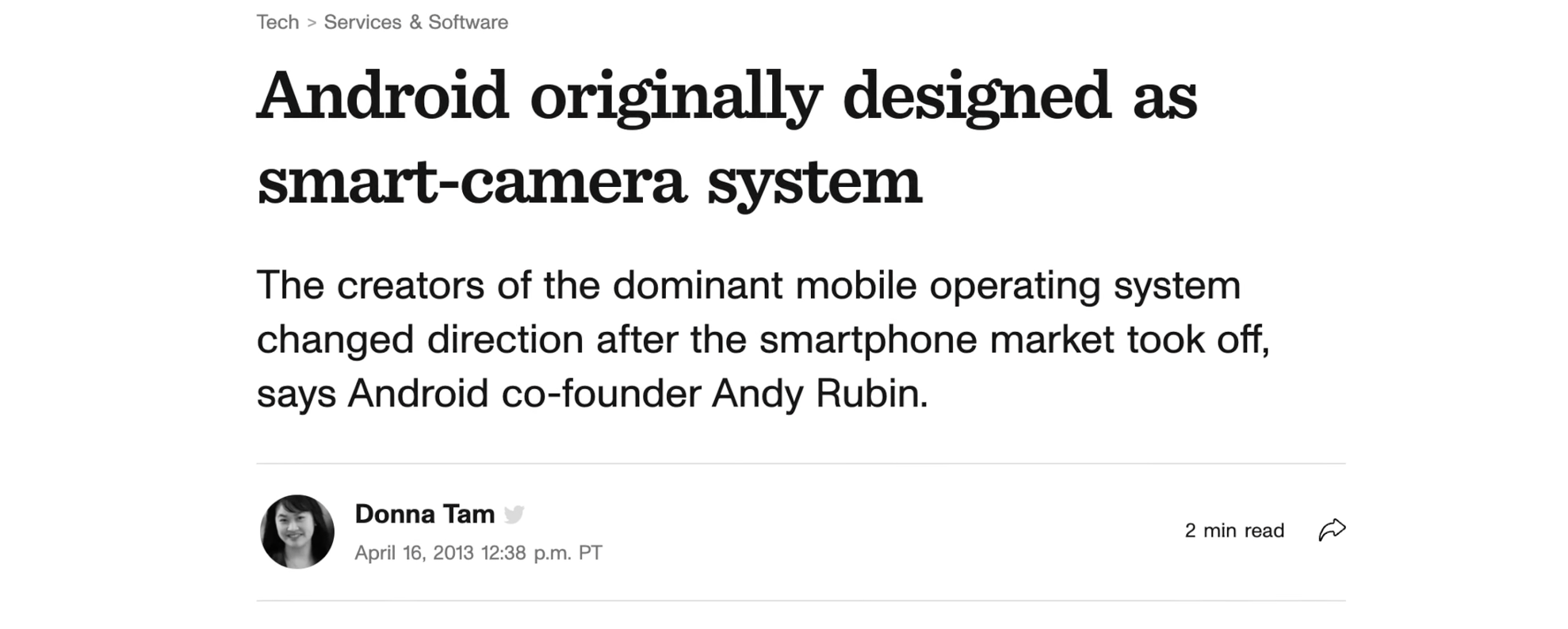This screenshot has height=629, width=1568.
Task: Click the "2 min read" label
Action: (1234, 531)
